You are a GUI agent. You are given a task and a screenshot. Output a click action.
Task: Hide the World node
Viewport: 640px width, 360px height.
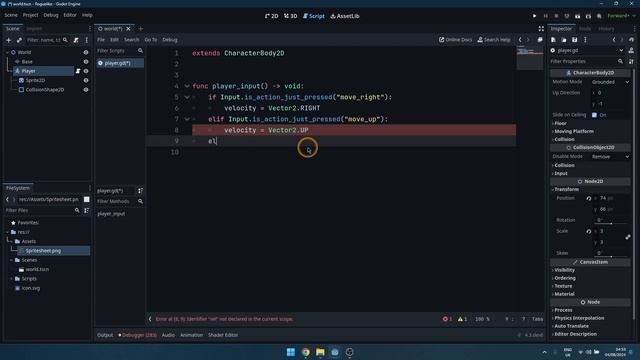point(86,52)
